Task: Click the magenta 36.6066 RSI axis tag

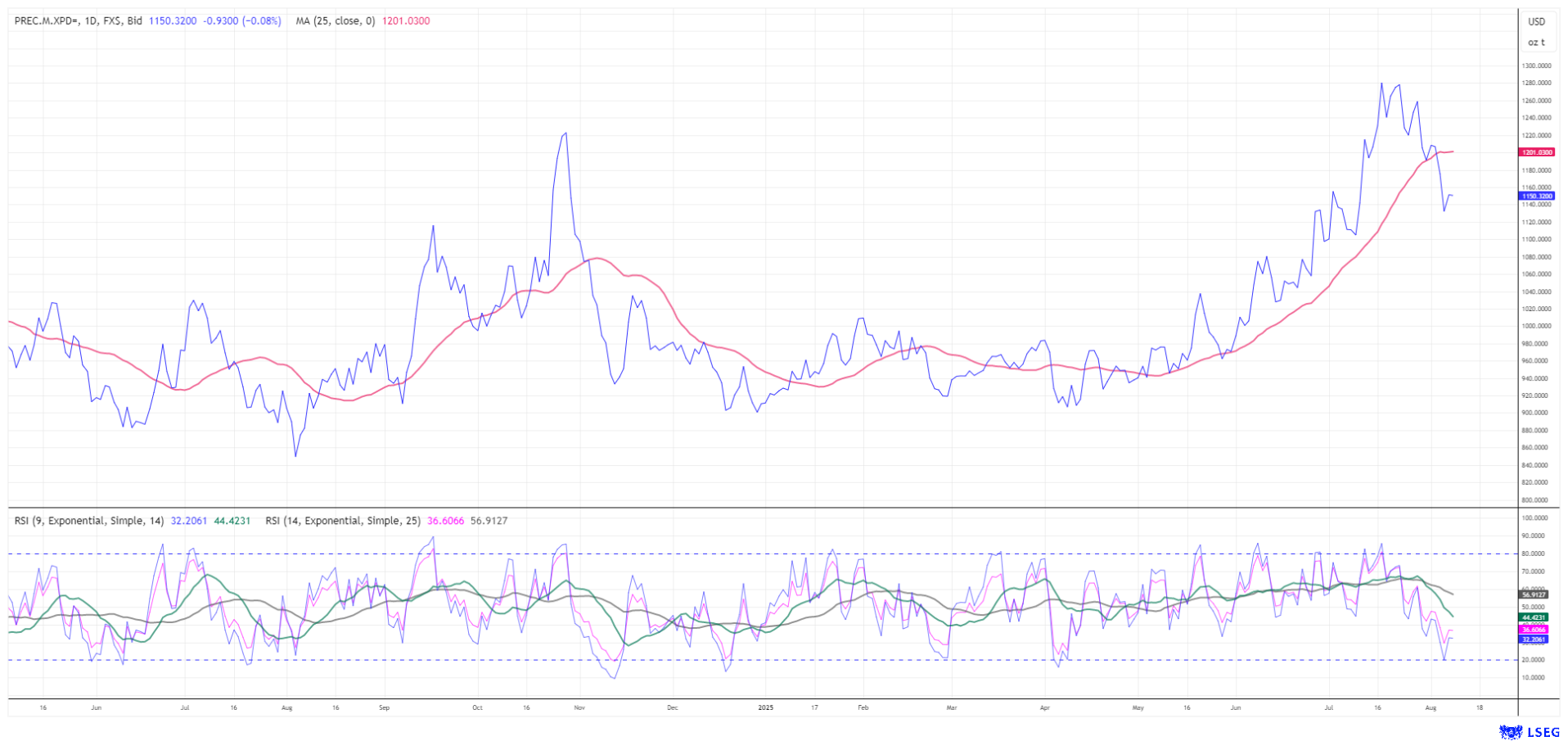Action: (1533, 629)
